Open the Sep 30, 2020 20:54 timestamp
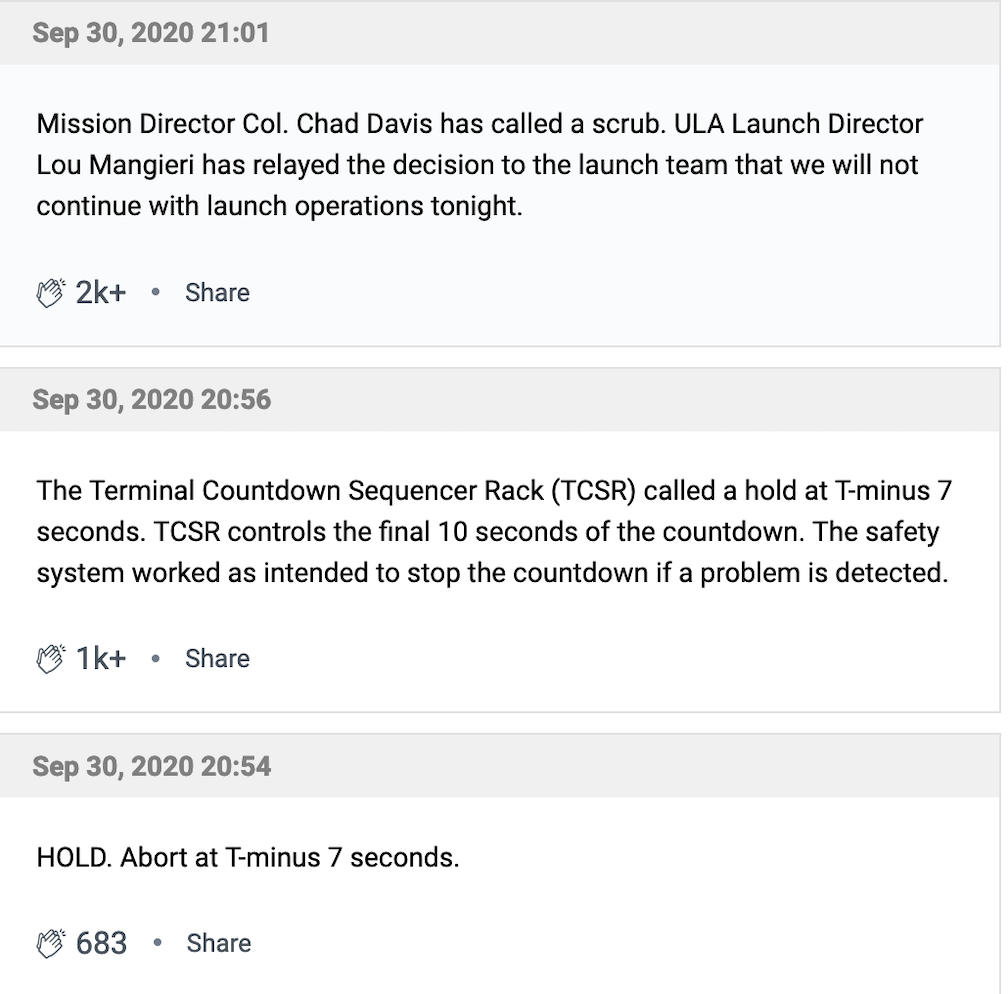The height and width of the screenshot is (994, 1008). tap(151, 767)
